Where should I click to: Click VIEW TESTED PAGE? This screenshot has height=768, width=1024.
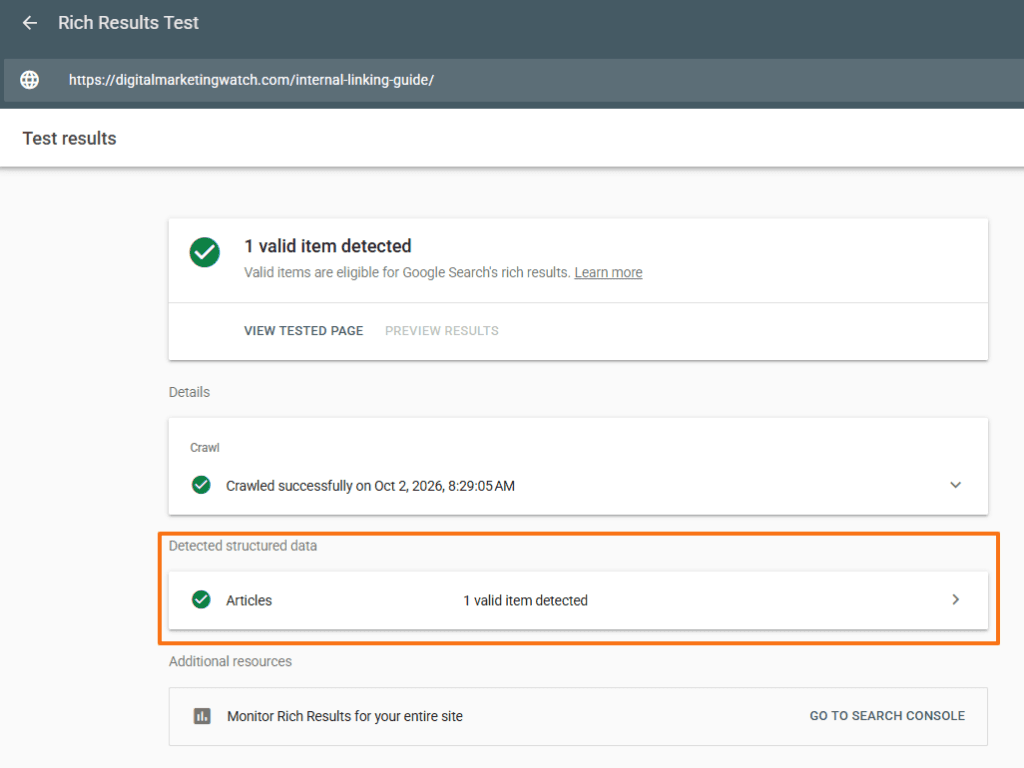point(304,331)
